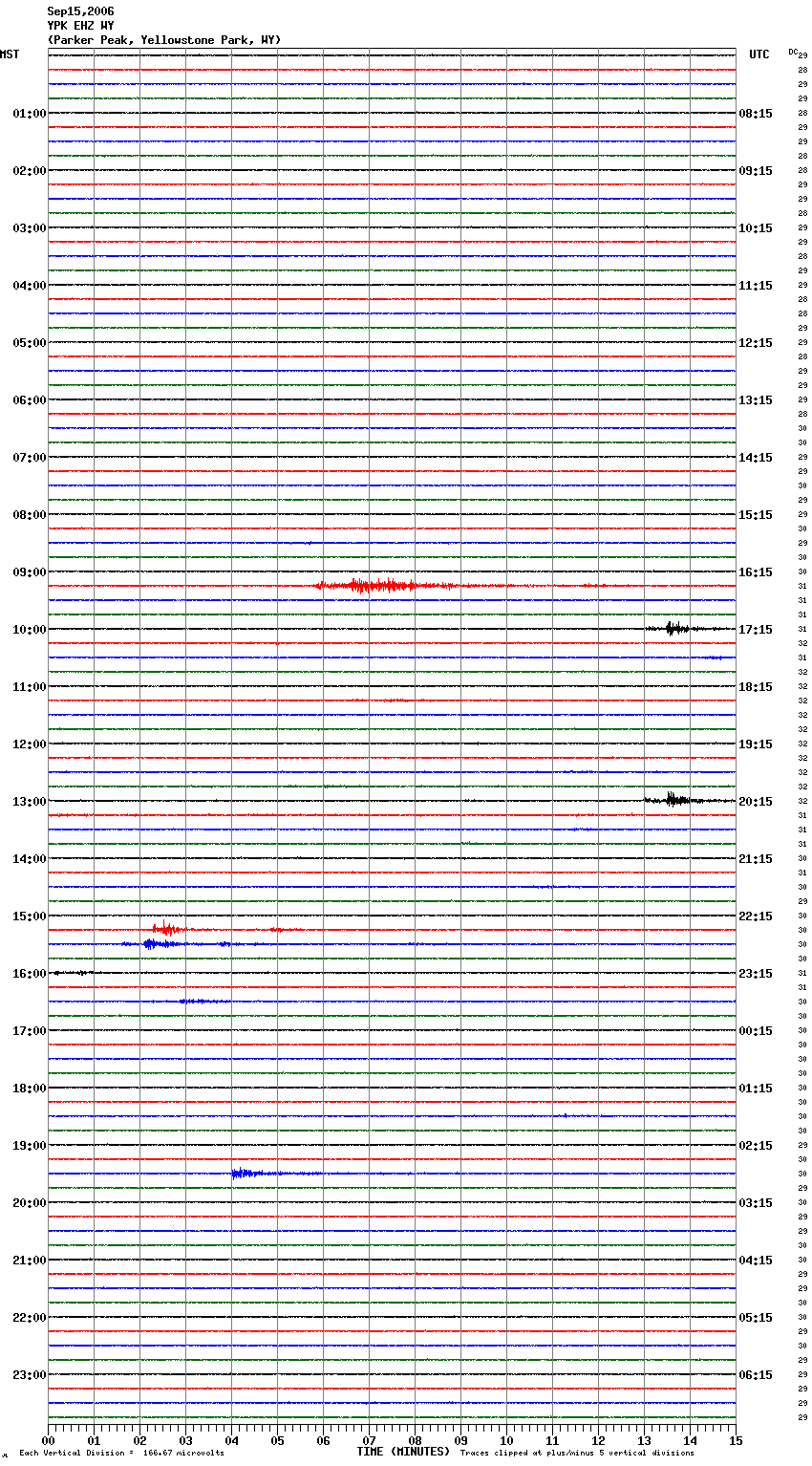Select the 04:00 MST time label
This screenshot has height=1466, width=812.
pyautogui.click(x=30, y=286)
